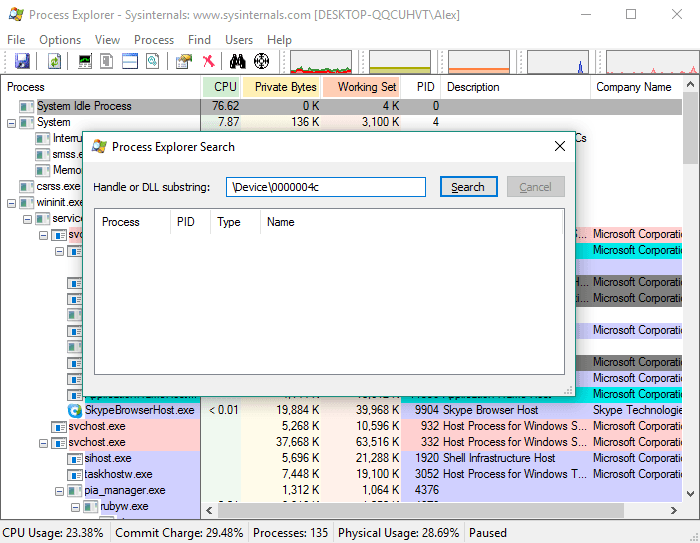Select the System Idle Process row

(x=341, y=106)
